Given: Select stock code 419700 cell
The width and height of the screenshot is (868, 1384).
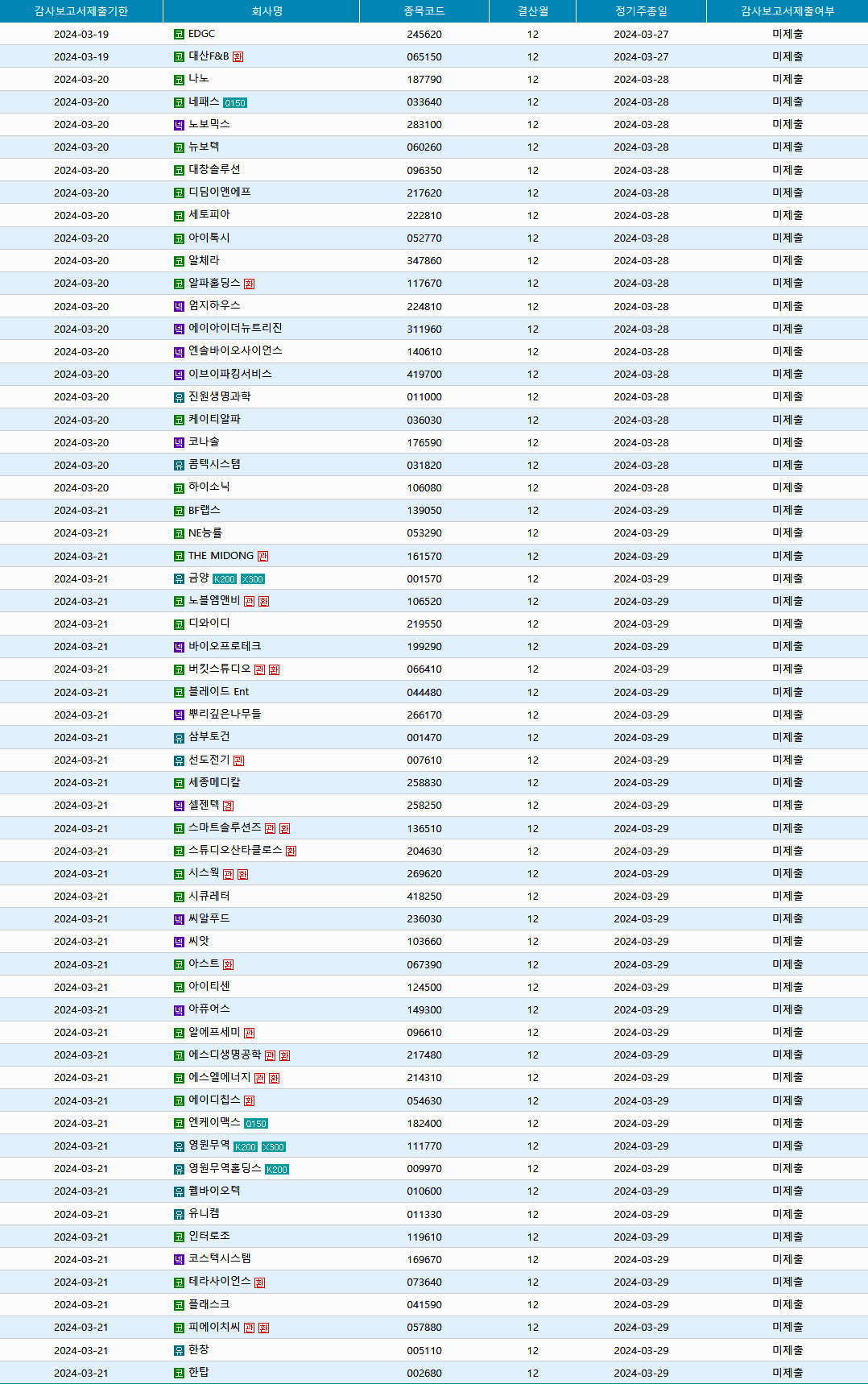Looking at the screenshot, I should click(x=424, y=375).
